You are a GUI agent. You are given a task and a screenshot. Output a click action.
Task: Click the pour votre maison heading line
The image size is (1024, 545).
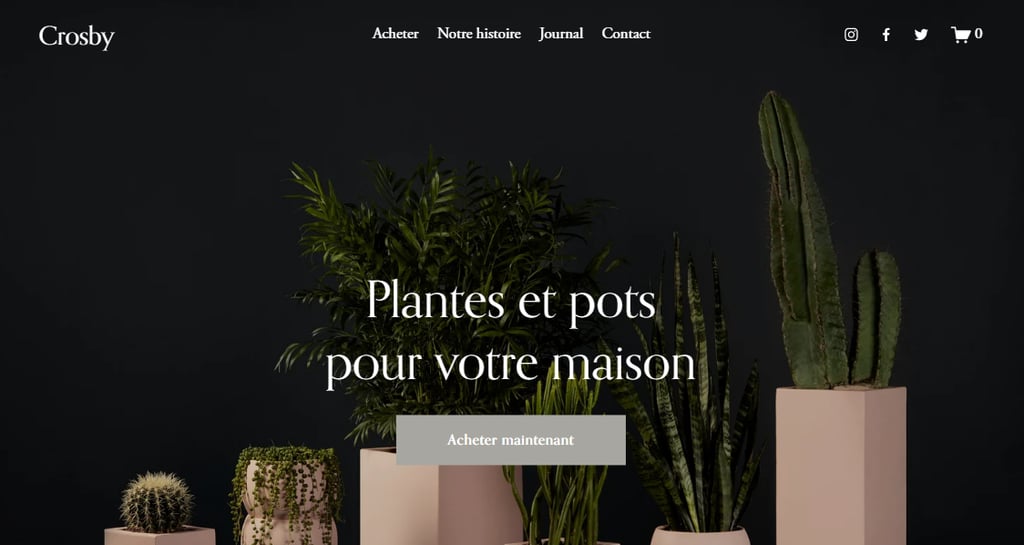click(511, 364)
